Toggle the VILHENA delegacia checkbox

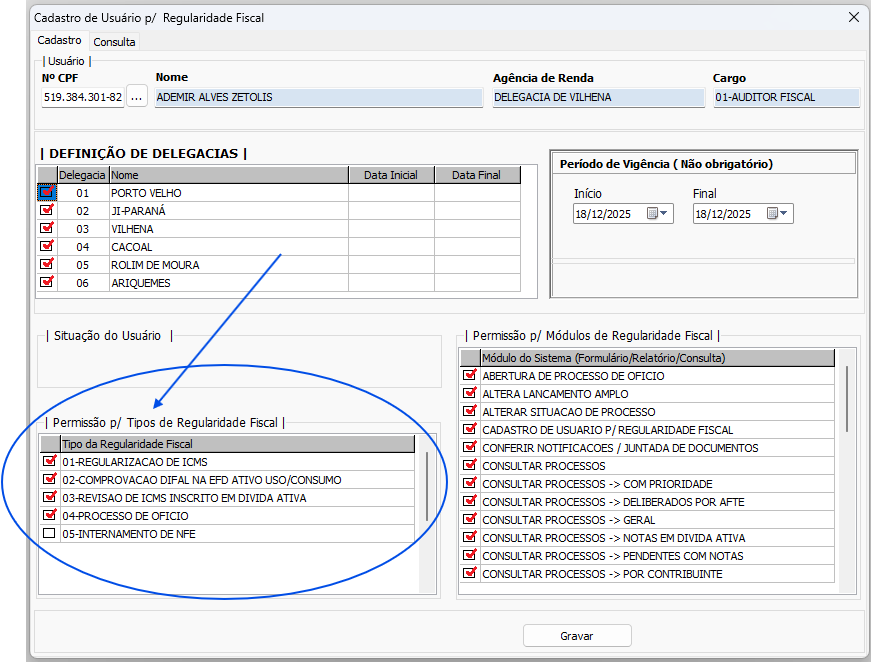click(x=47, y=229)
